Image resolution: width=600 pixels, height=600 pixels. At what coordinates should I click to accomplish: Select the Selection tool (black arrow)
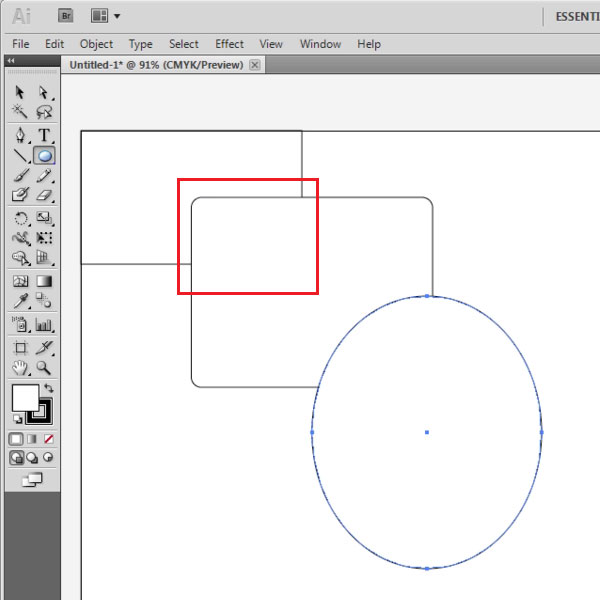pos(20,92)
